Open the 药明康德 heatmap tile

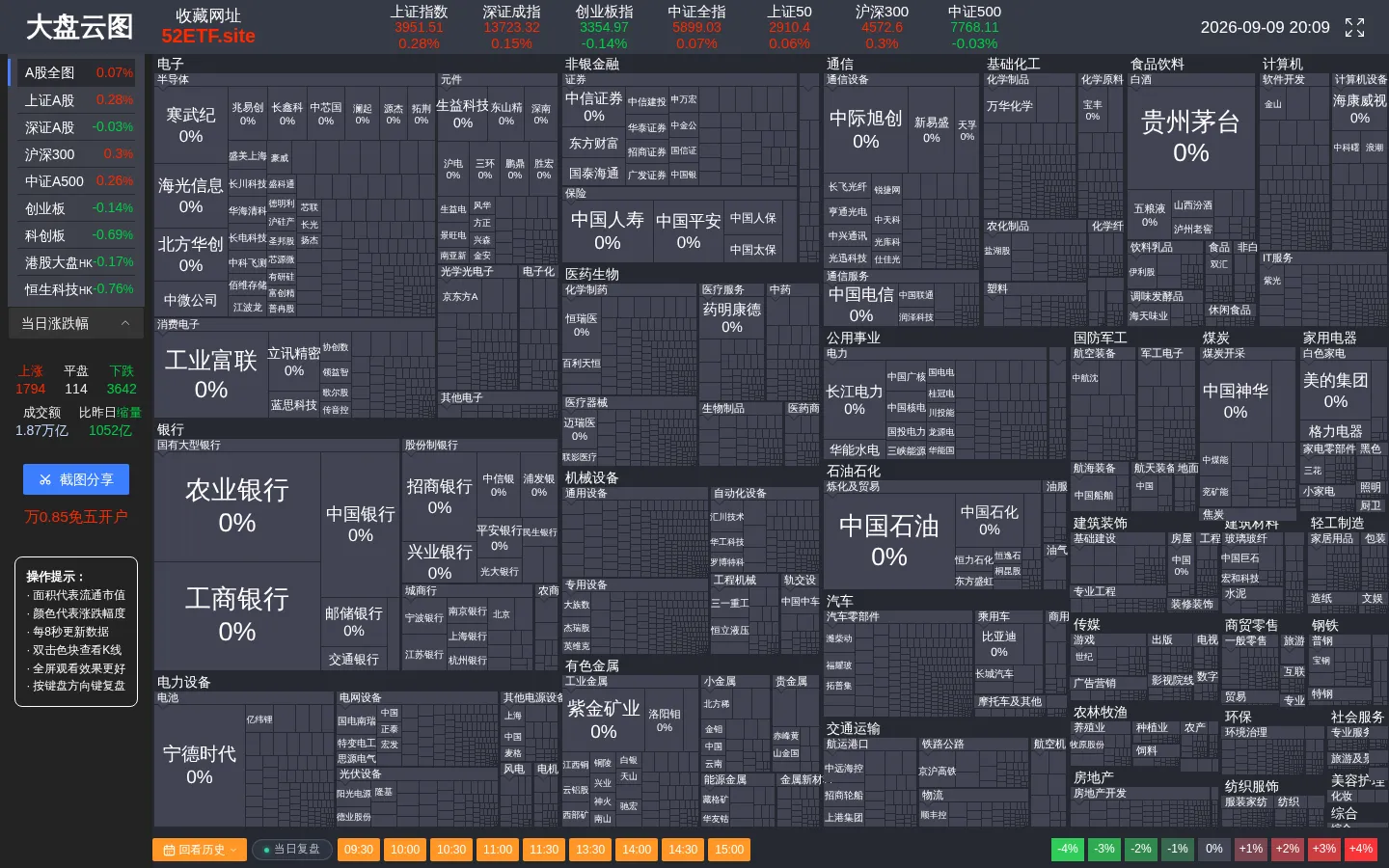tap(731, 317)
